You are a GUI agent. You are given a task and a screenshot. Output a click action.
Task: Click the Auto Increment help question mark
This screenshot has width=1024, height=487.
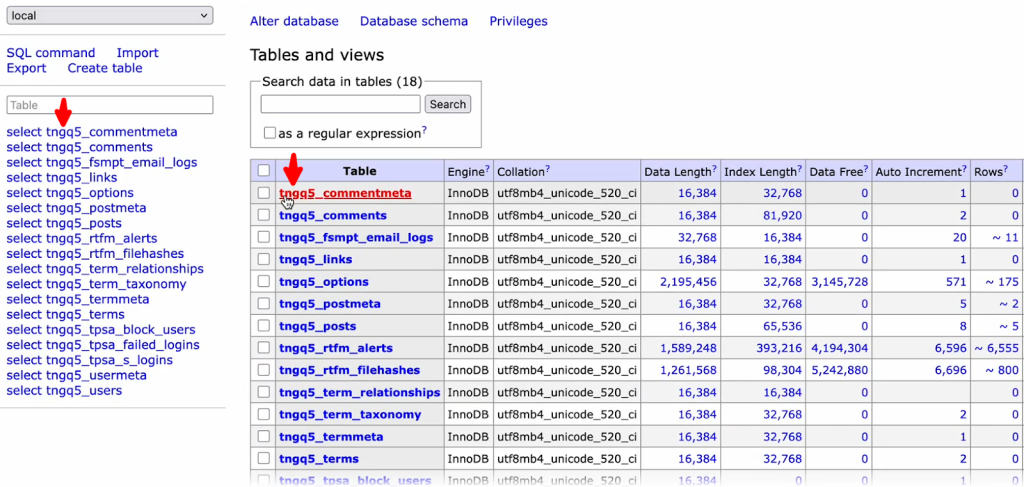point(965,167)
